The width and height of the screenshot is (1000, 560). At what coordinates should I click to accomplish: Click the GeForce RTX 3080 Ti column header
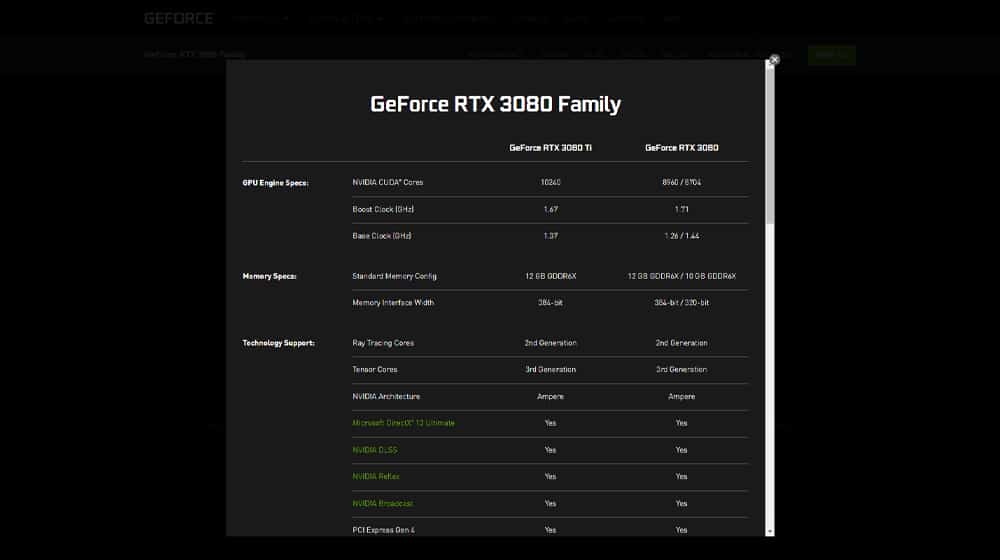[550, 147]
